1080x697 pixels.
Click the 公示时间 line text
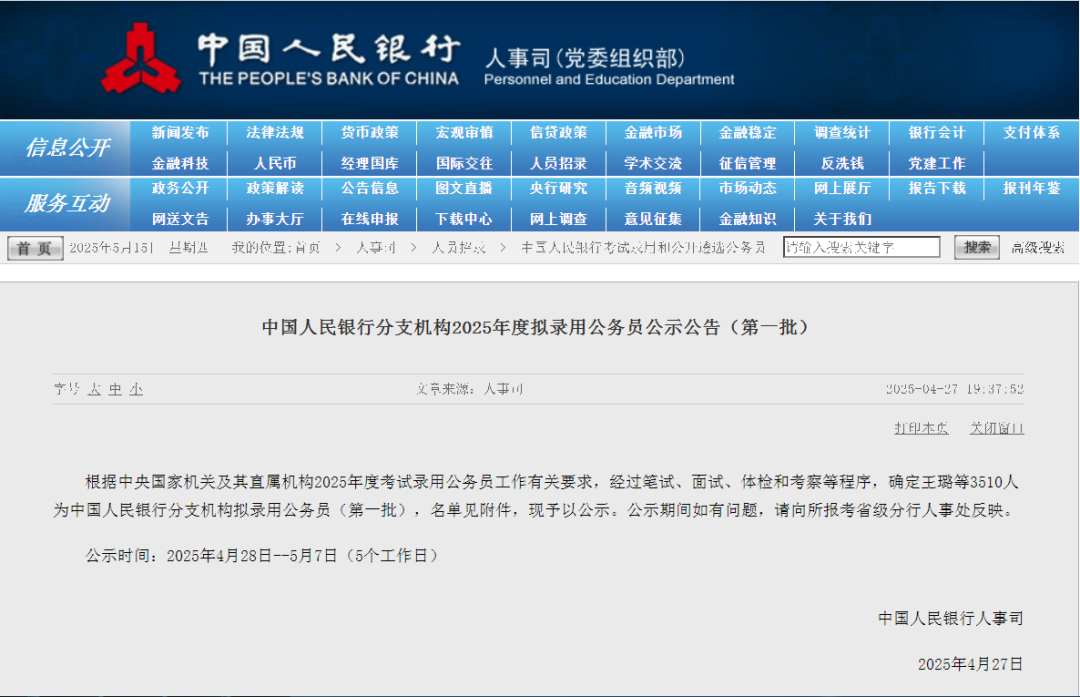pyautogui.click(x=262, y=556)
